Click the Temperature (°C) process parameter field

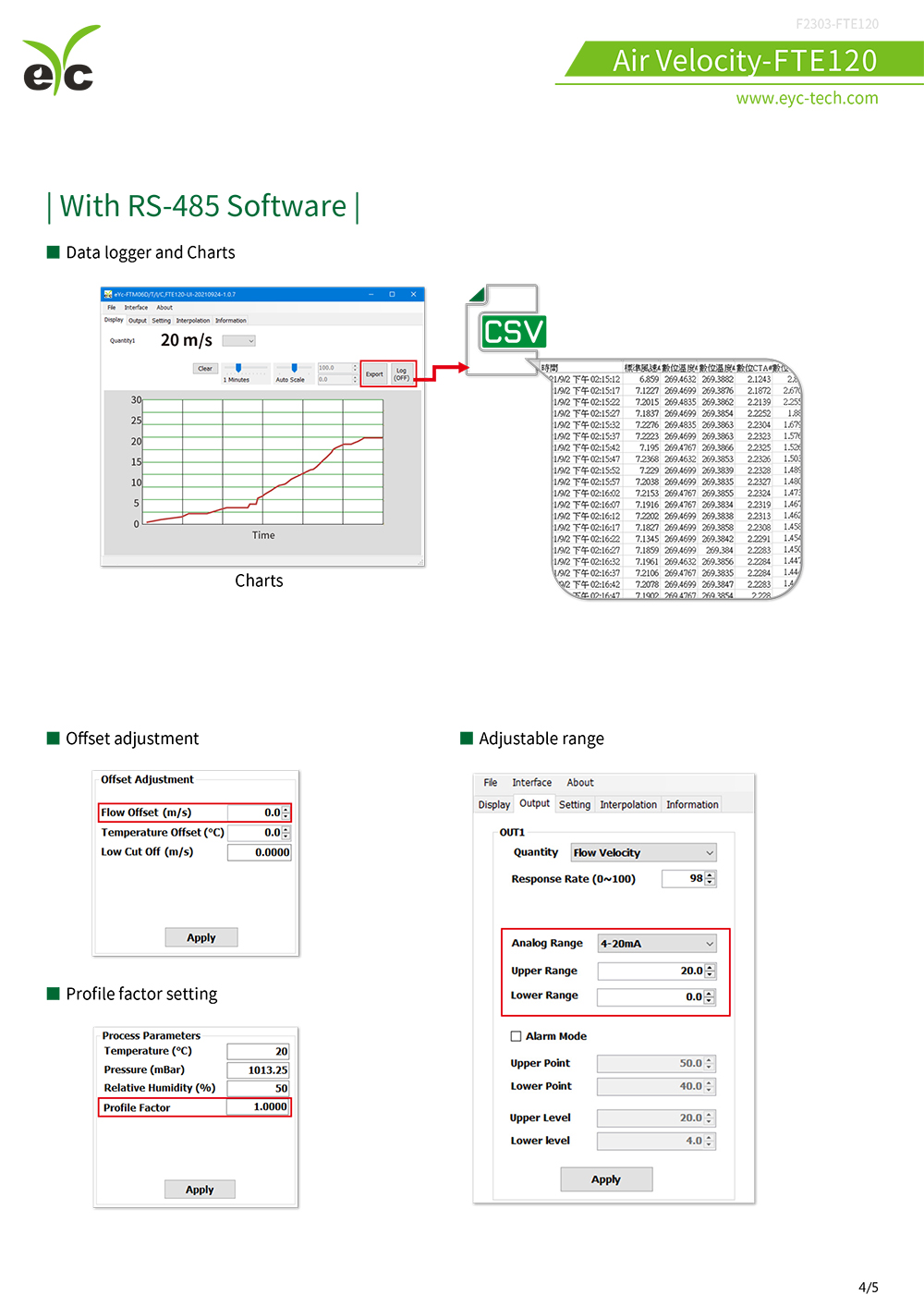click(258, 1051)
